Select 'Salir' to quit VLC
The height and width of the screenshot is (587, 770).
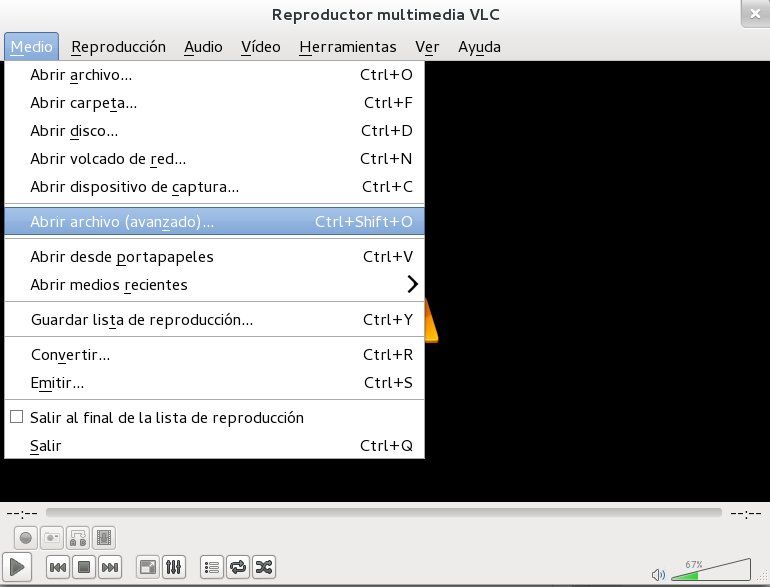coord(215,445)
